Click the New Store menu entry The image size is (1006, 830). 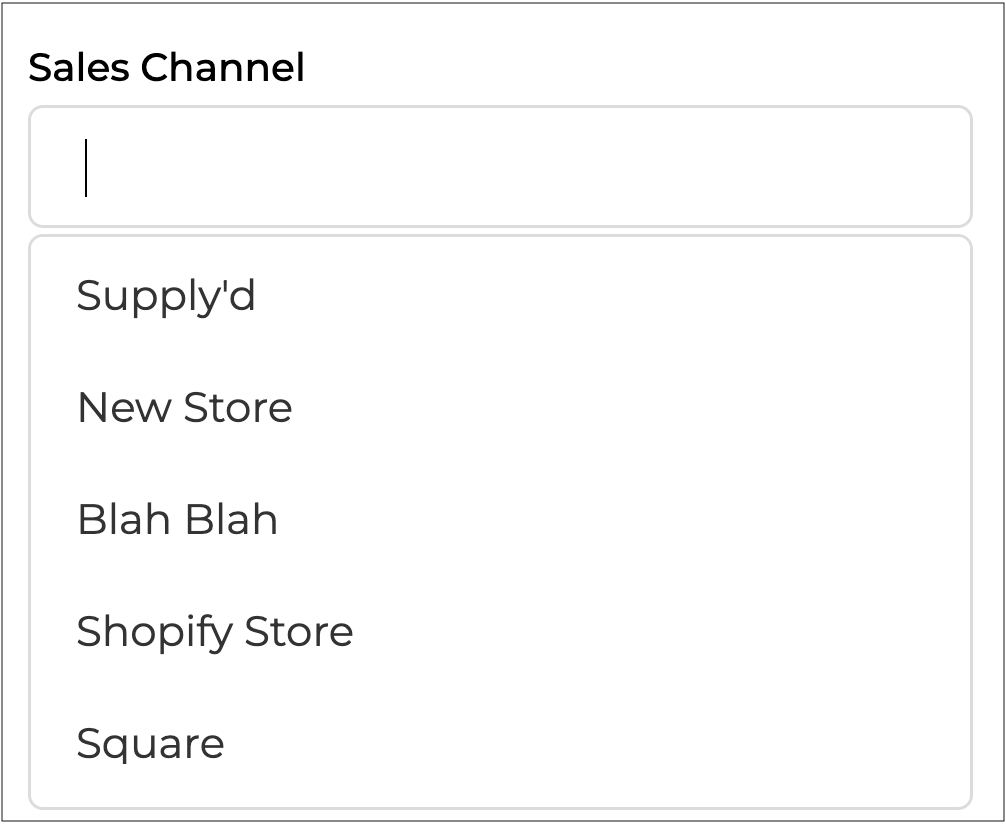(184, 408)
